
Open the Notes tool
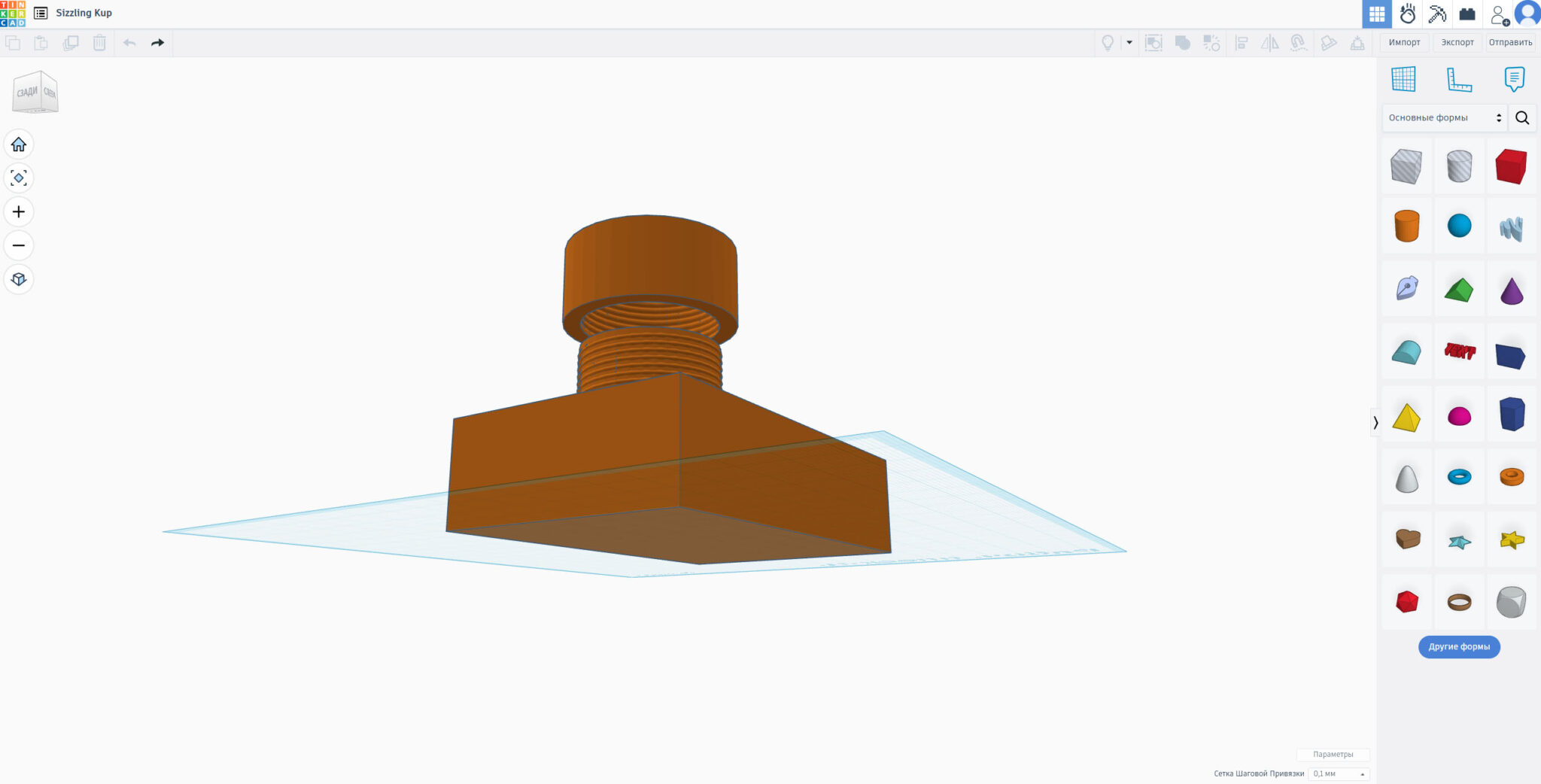click(x=1514, y=79)
